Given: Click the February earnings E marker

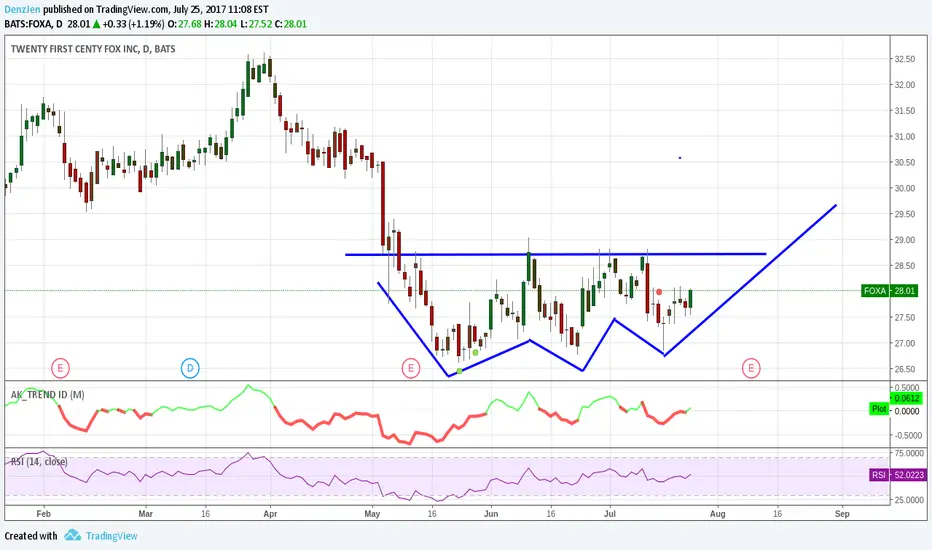Looking at the screenshot, I should click(x=60, y=368).
